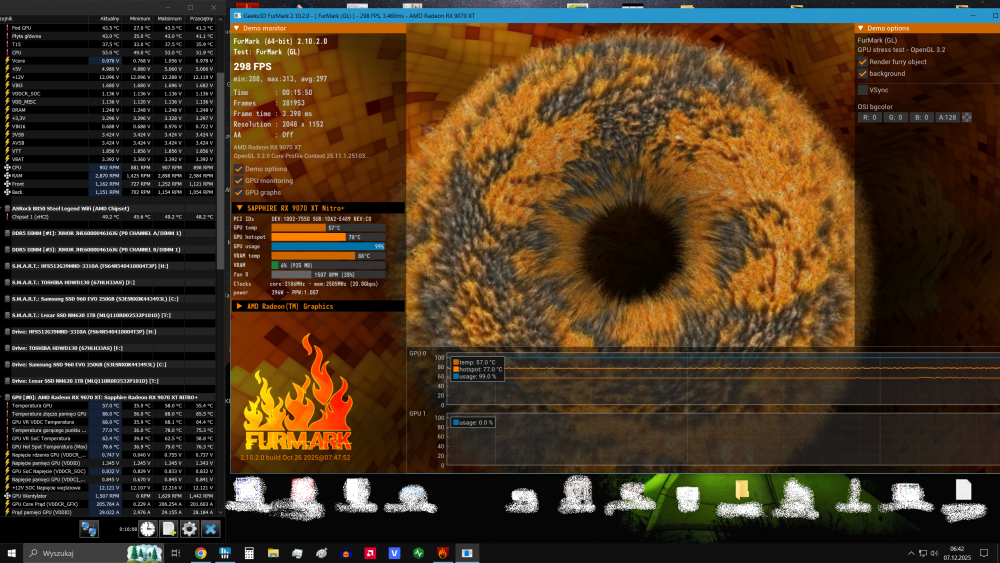The height and width of the screenshot is (563, 1000).
Task: Open the Paint palette taskbar icon
Action: (x=321, y=553)
